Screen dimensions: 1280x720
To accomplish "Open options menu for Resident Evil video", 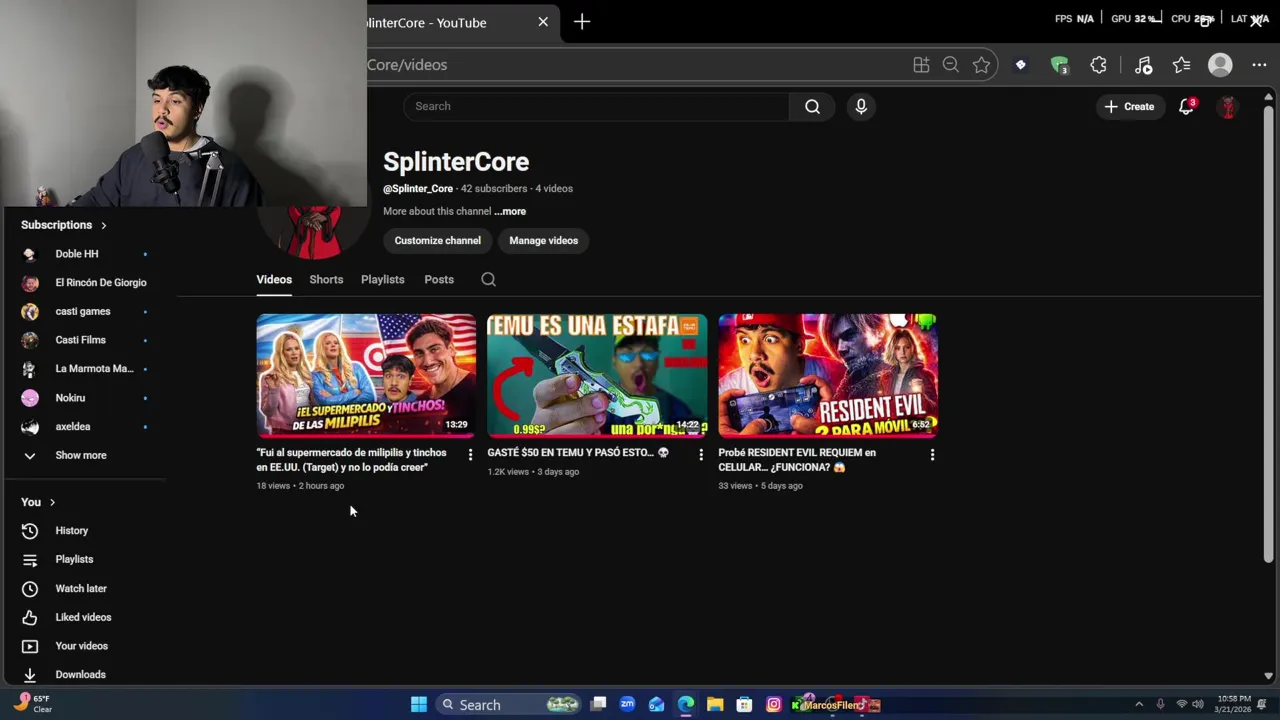I will tap(932, 454).
